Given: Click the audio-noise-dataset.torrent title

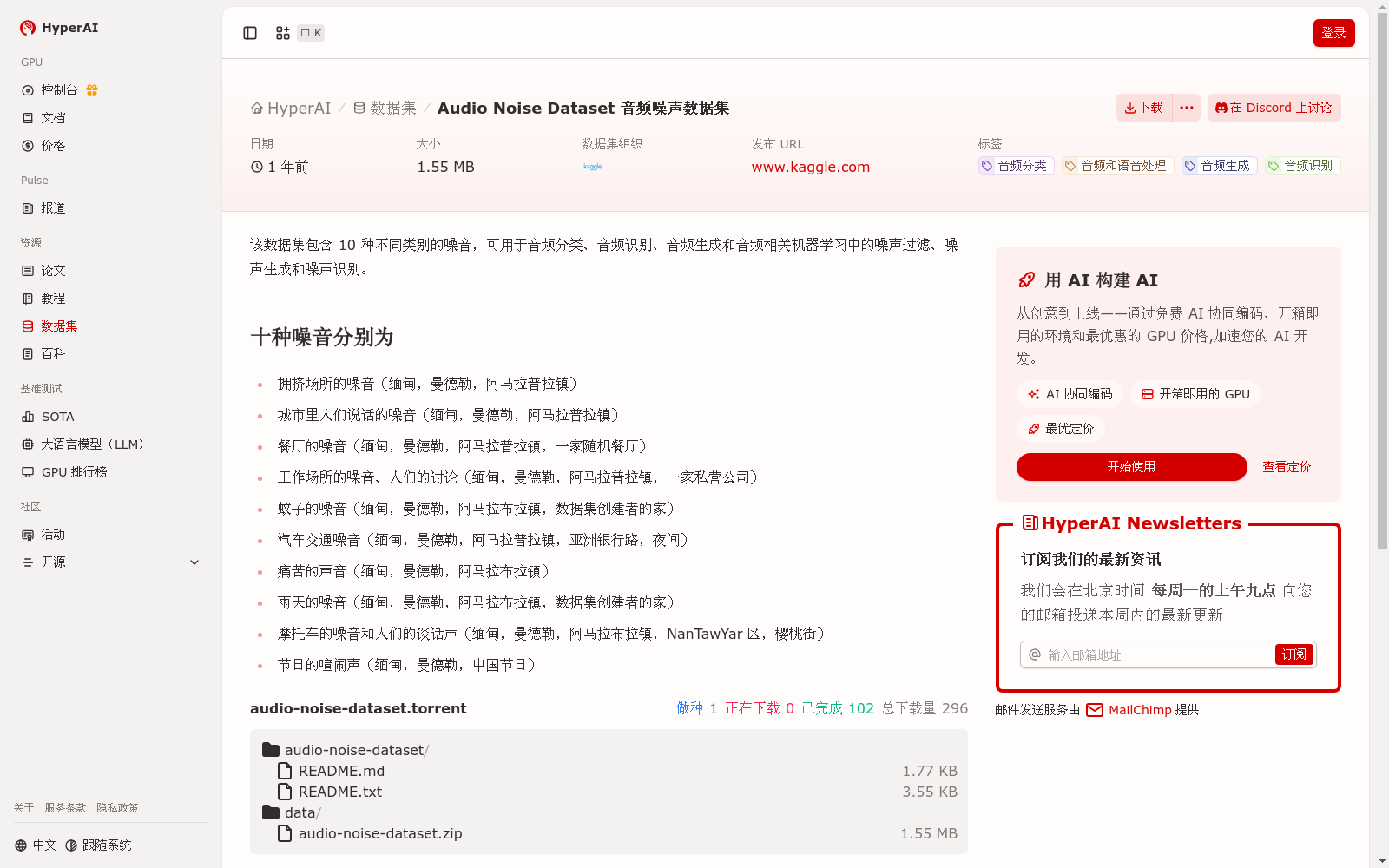Looking at the screenshot, I should click(358, 708).
